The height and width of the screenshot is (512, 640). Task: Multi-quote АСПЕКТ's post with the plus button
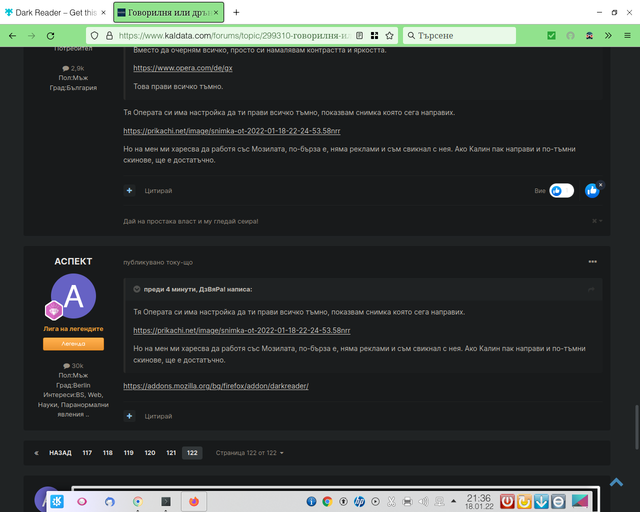tap(129, 416)
